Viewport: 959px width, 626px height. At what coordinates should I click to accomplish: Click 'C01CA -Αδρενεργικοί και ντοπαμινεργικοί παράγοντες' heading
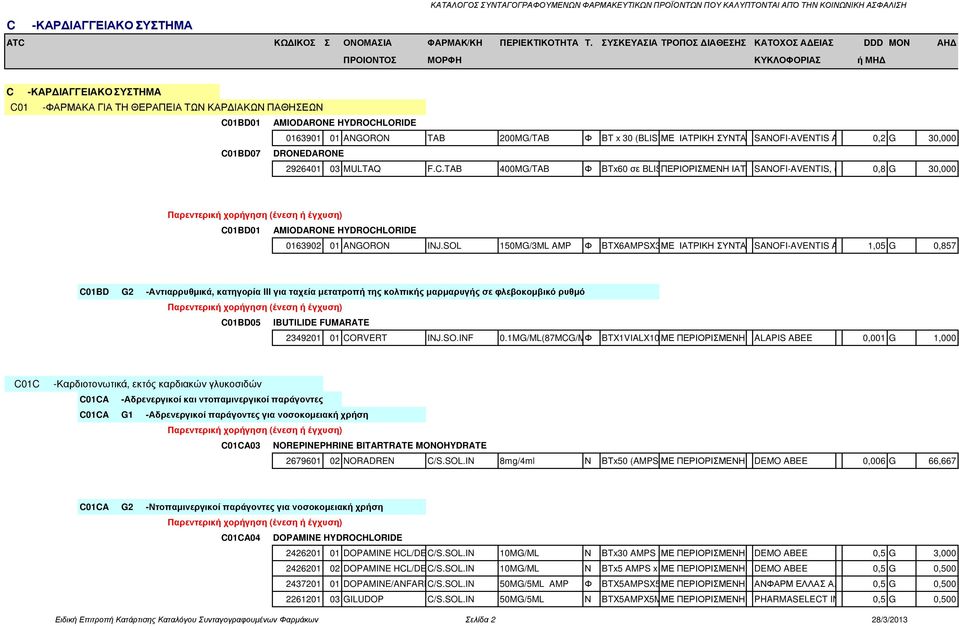210,399
